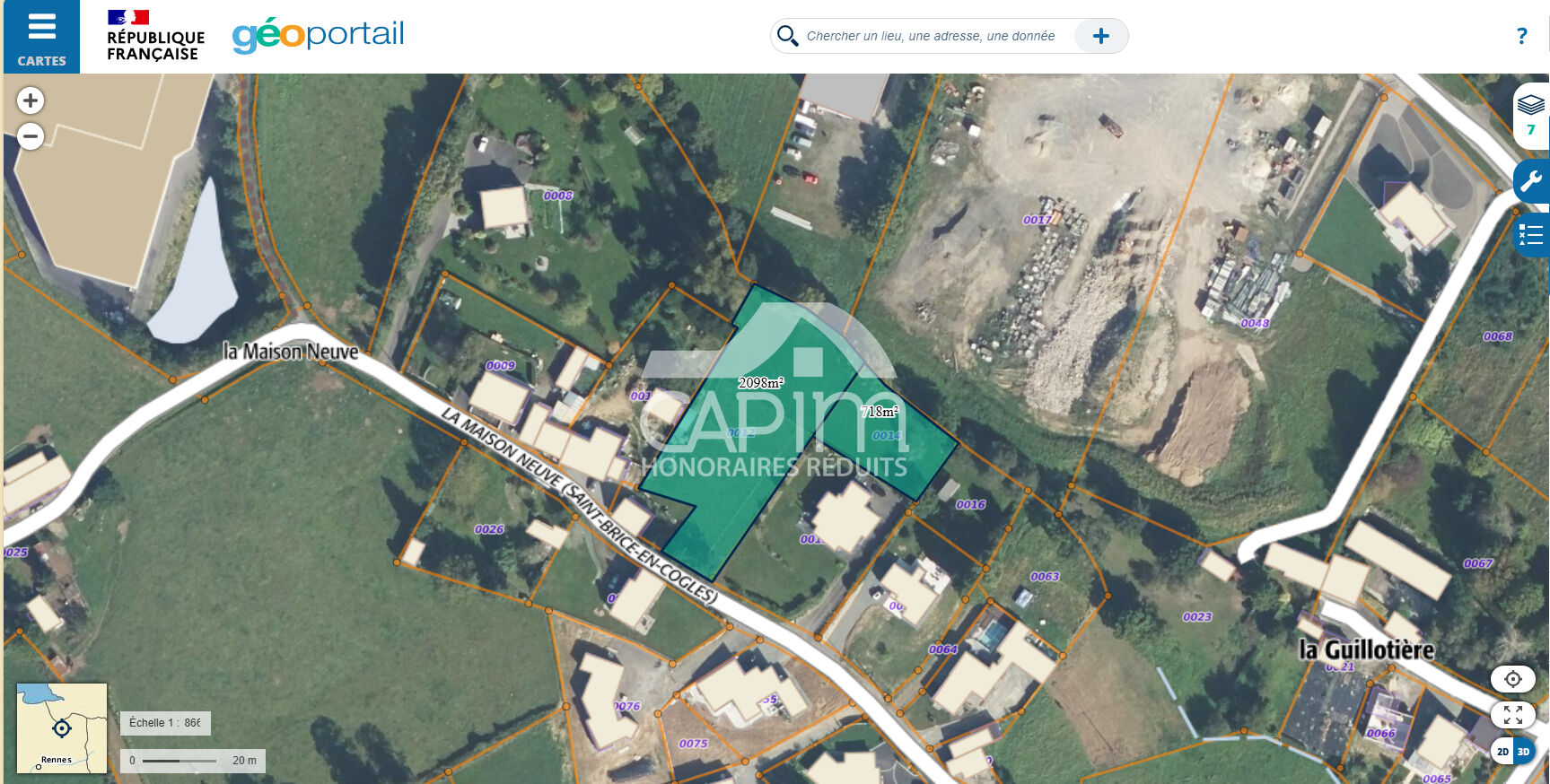Switch to 2D view
Viewport: 1550px width, 784px height.
pyautogui.click(x=1502, y=752)
